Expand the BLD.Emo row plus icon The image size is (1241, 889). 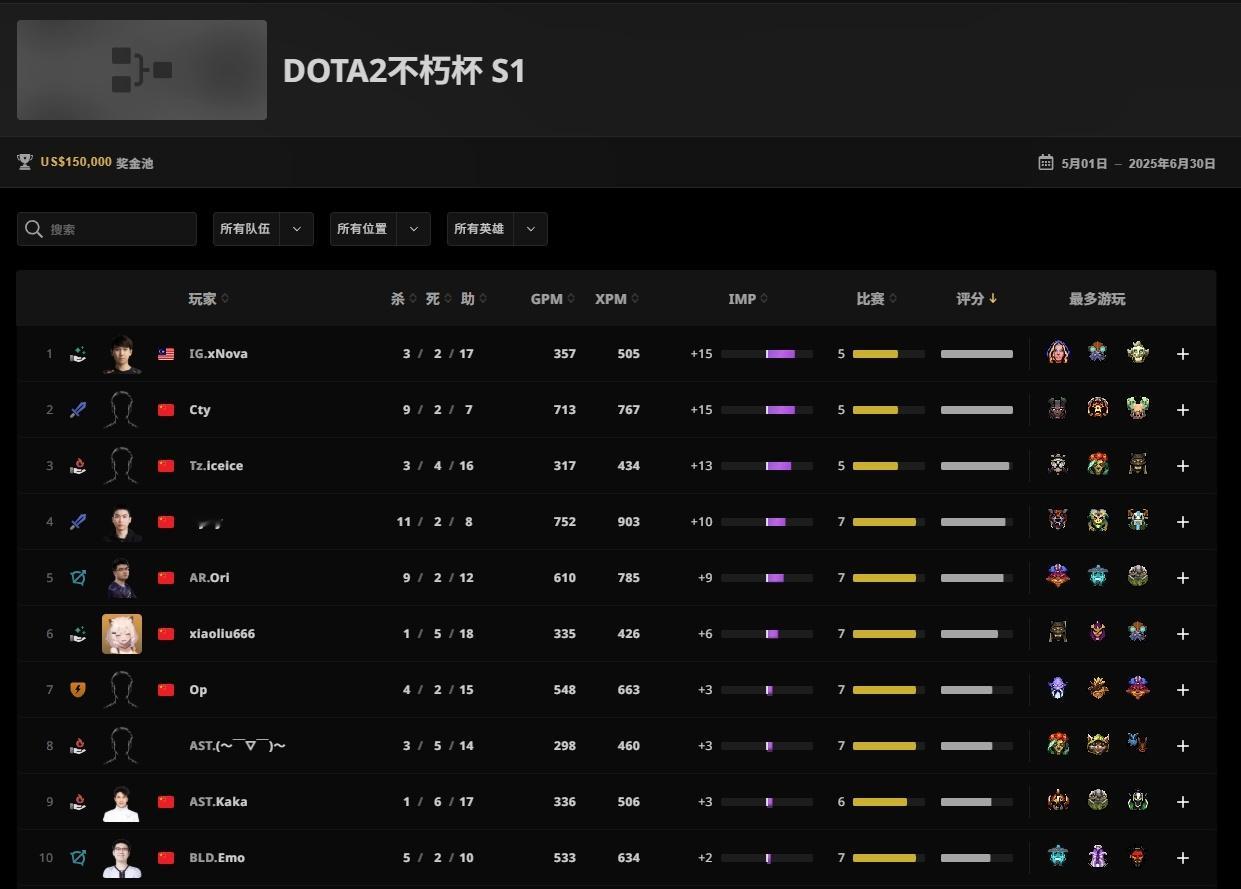pos(1183,858)
